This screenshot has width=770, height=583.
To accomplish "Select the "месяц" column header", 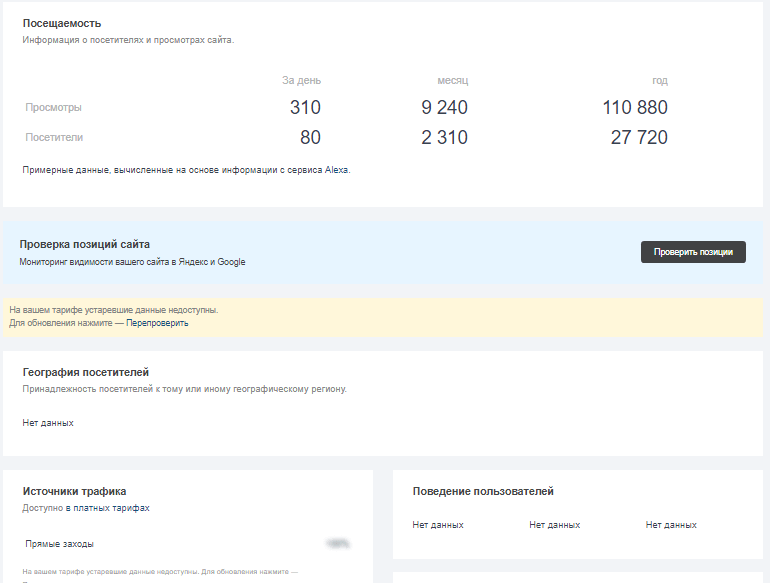I will tap(452, 80).
